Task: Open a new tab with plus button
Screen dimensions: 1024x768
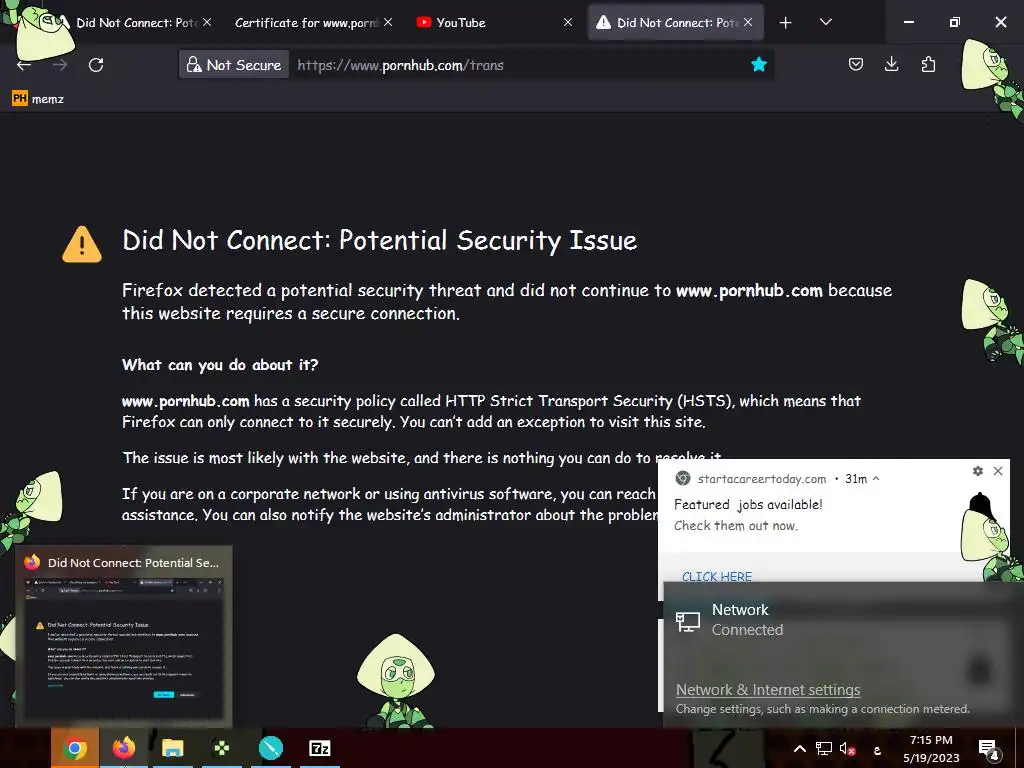Action: click(786, 23)
